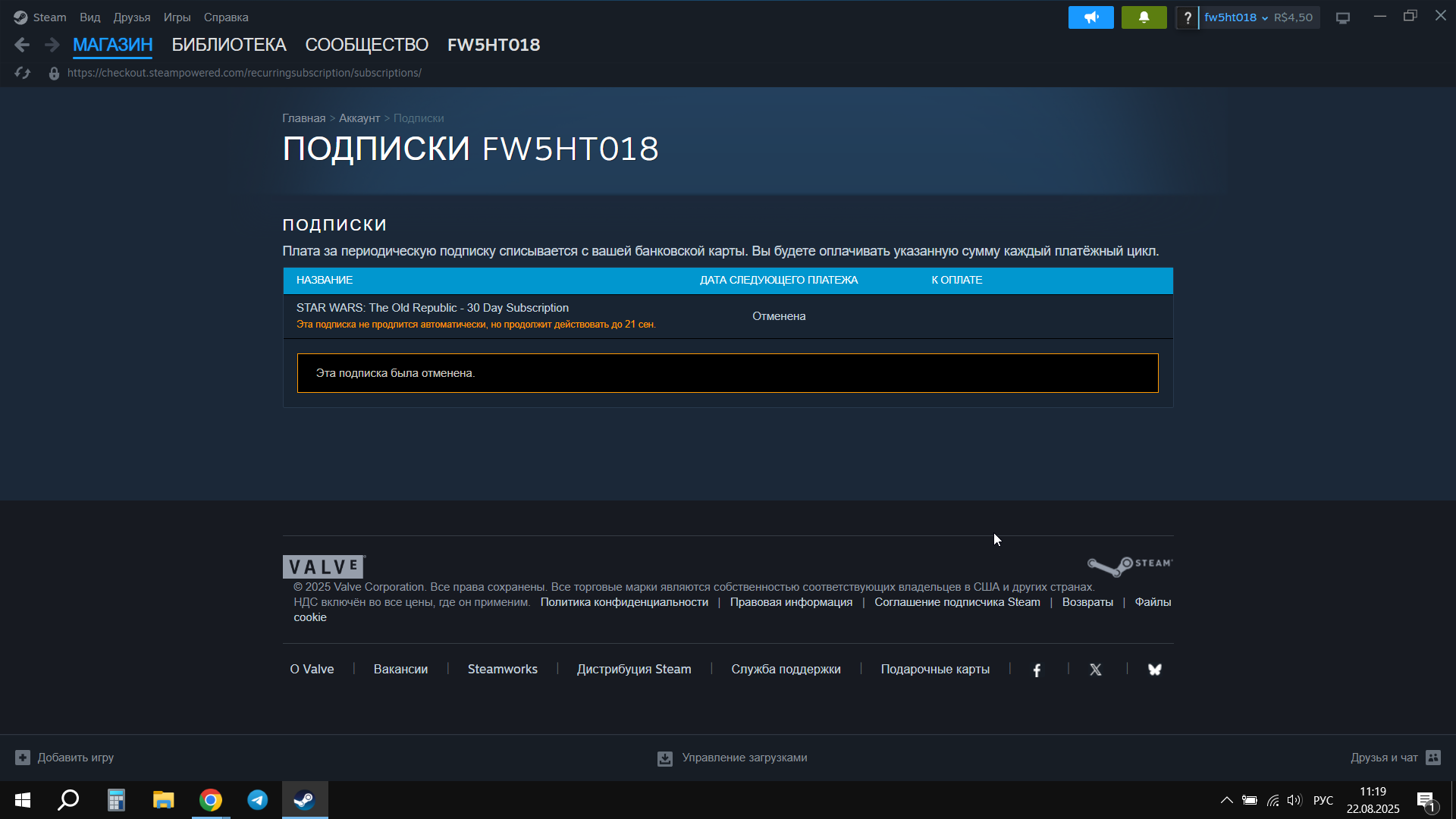
Task: Click the Отменена status cell
Action: pyautogui.click(x=779, y=316)
